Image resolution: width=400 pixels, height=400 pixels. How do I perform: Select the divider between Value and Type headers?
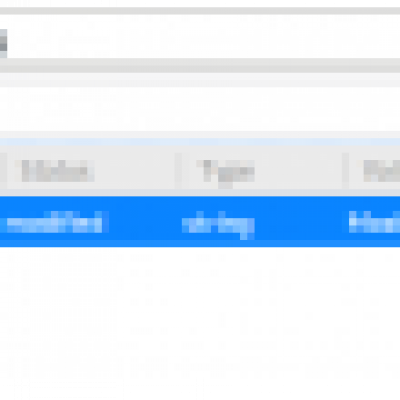coord(178,171)
